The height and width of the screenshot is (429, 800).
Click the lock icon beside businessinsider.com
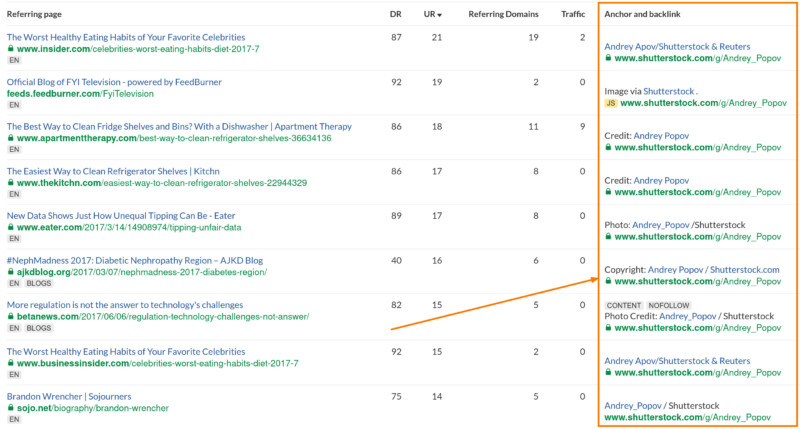click(x=11, y=363)
